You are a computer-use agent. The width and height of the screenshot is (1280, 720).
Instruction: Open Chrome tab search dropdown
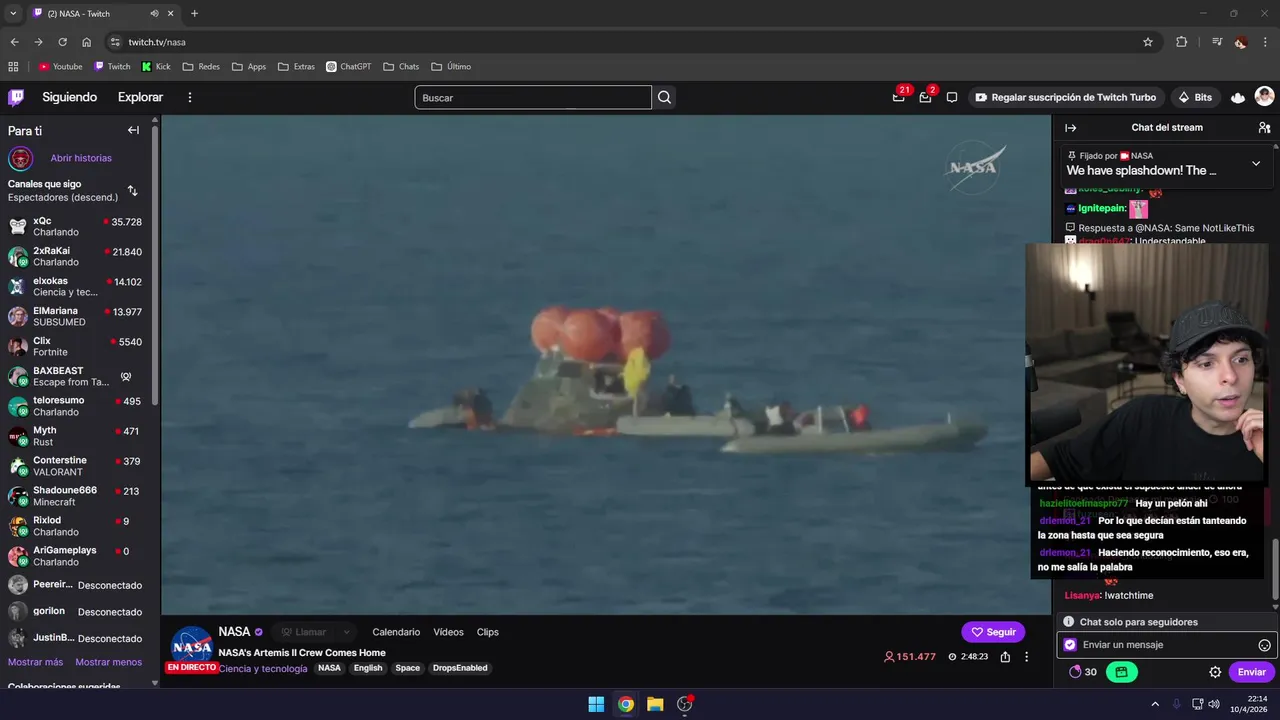(x=13, y=14)
